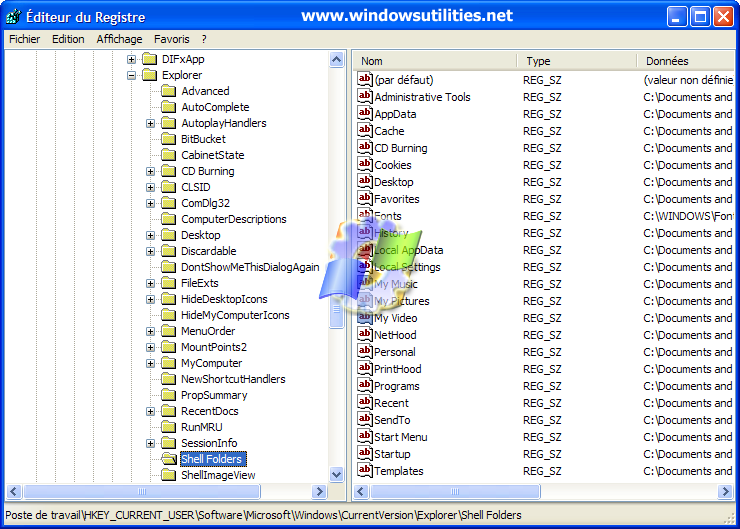
Task: Sort values by Type column header
Action: [x=577, y=61]
